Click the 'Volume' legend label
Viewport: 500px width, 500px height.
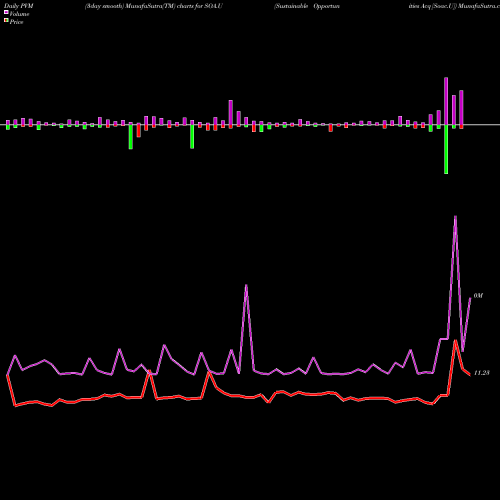pos(19,14)
